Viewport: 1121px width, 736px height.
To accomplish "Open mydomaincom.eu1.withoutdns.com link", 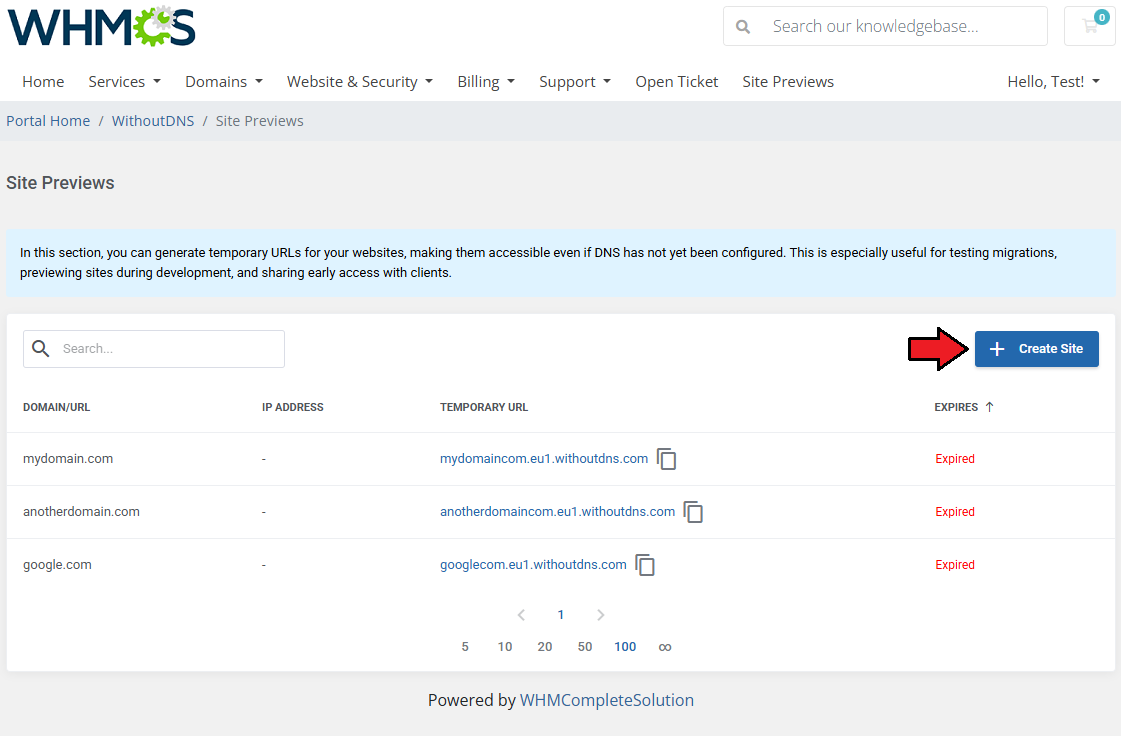I will pyautogui.click(x=544, y=458).
